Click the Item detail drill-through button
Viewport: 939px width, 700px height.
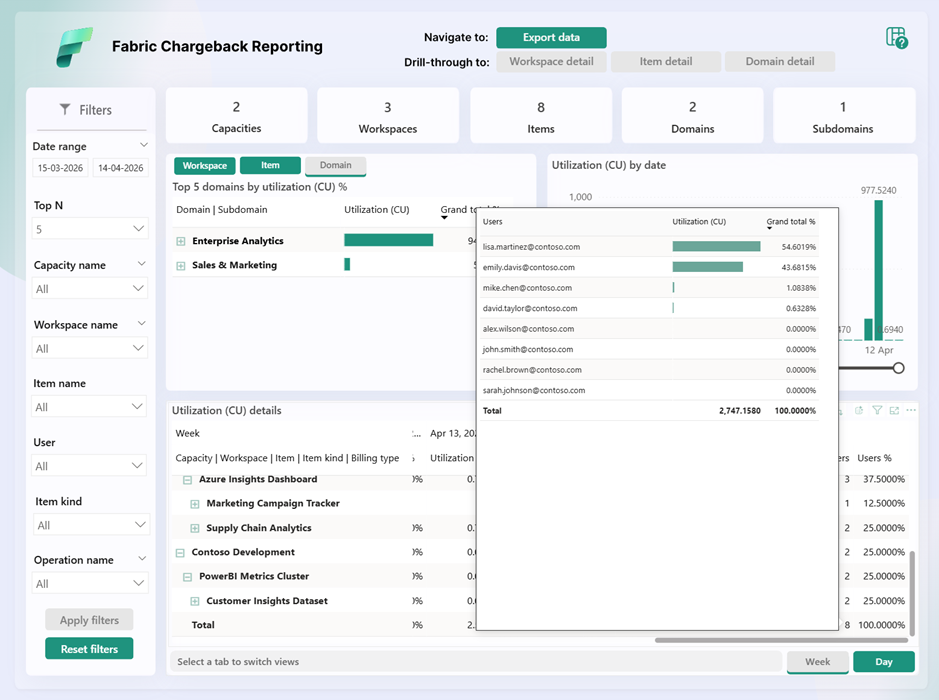(x=665, y=61)
